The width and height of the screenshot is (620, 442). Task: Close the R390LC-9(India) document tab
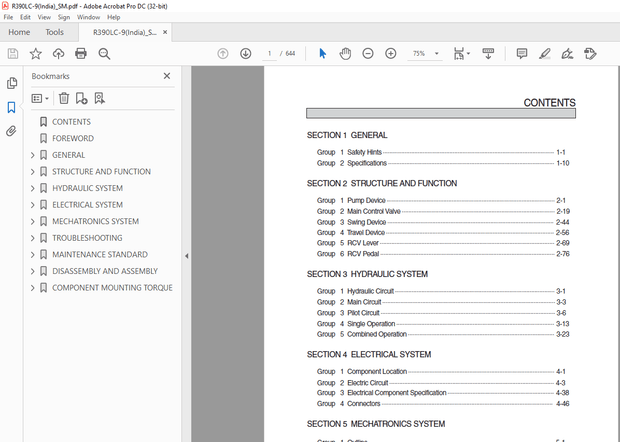click(165, 32)
